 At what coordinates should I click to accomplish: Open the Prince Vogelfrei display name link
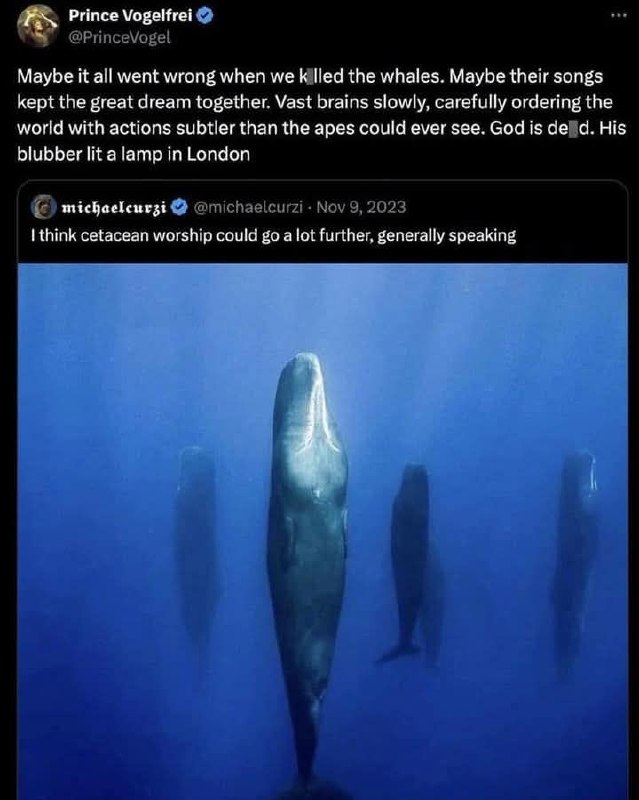click(x=131, y=16)
